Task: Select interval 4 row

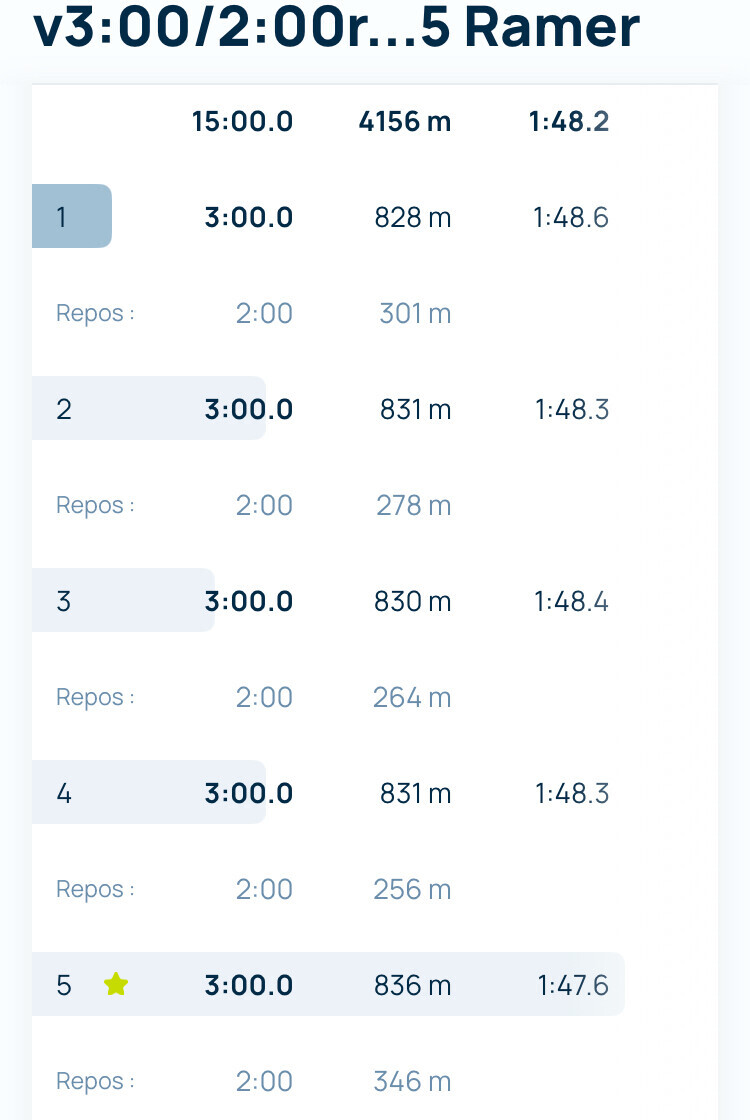Action: tap(148, 793)
